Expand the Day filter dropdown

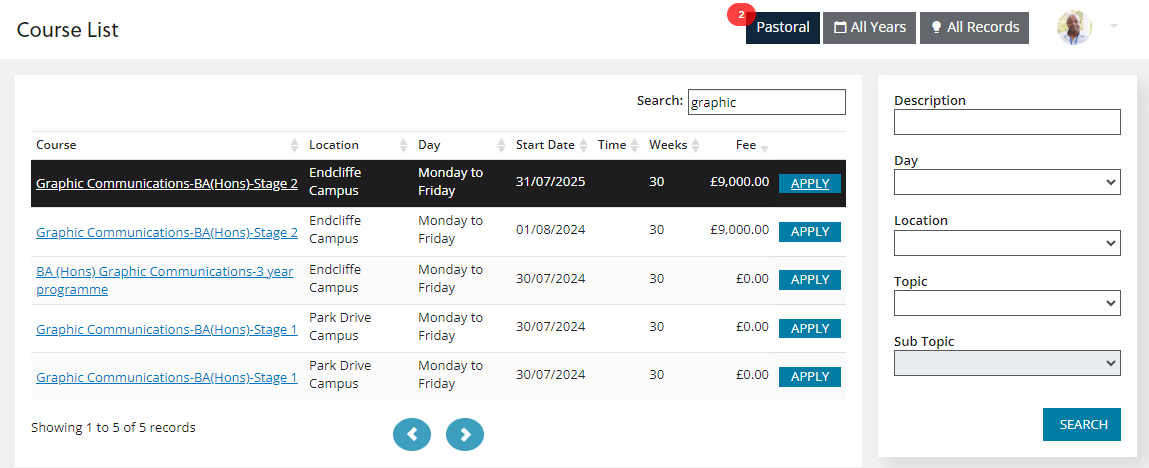coord(1007,182)
